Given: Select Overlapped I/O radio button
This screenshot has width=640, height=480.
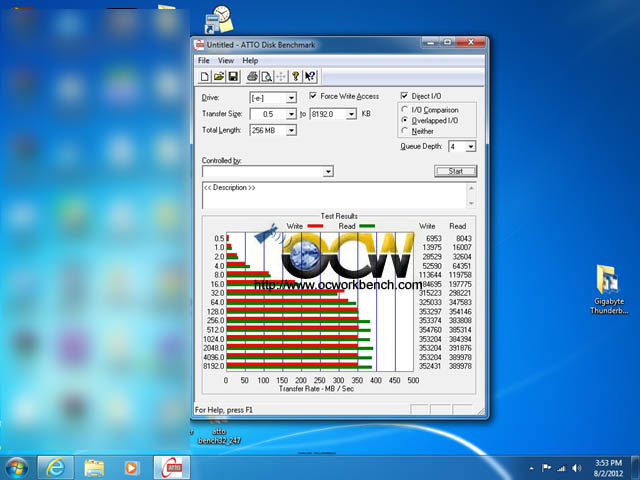Looking at the screenshot, I should pos(404,120).
